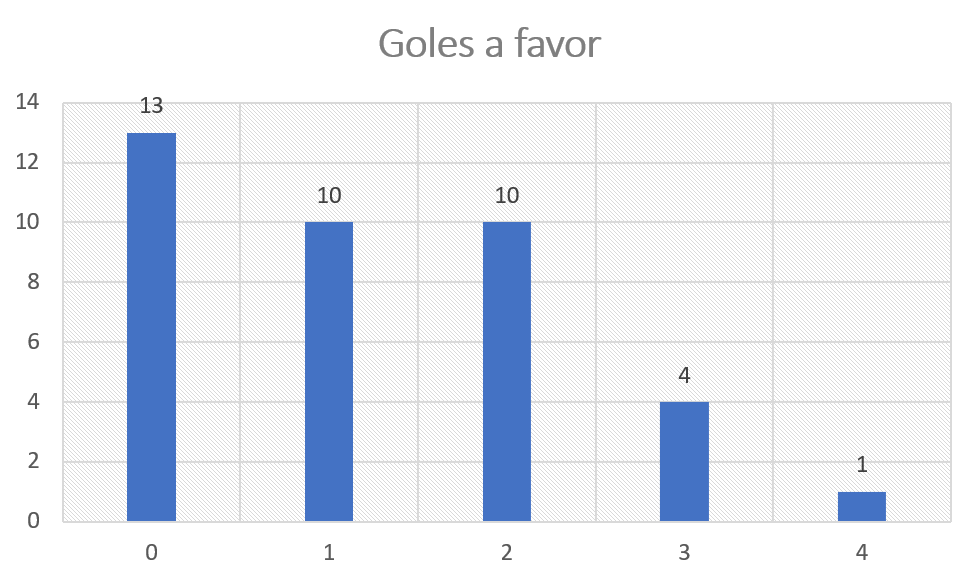The image size is (977, 580).
Task: Click the shortest blue bar with value 1
Action: (x=862, y=506)
